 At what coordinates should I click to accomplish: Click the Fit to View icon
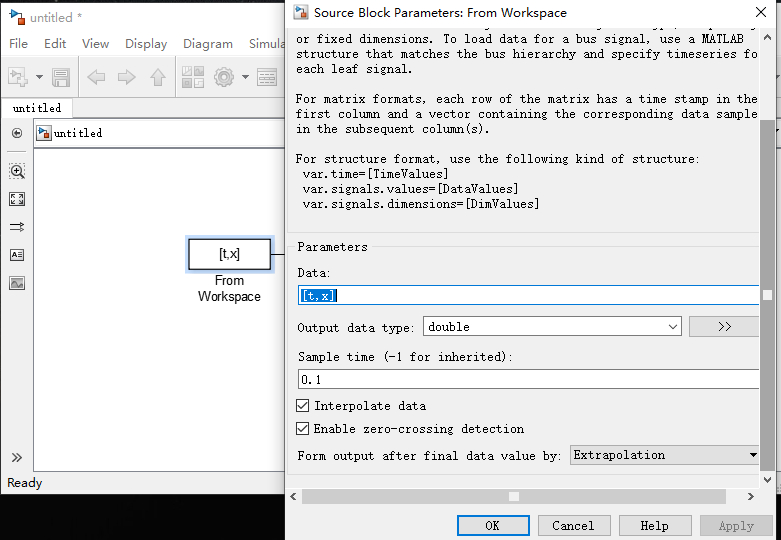point(17,199)
